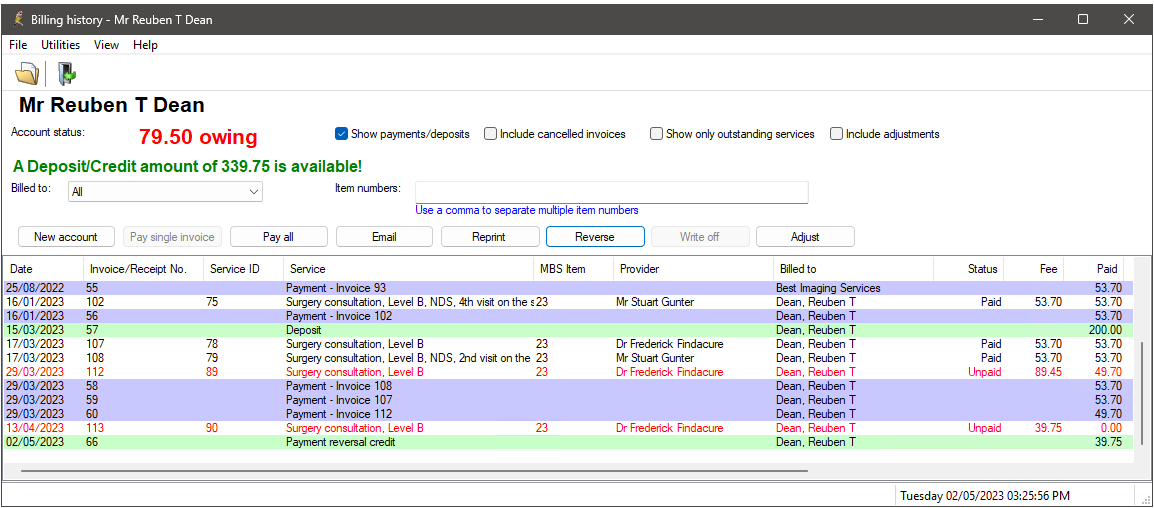Click the comma separator hint text
Image resolution: width=1154 pixels, height=508 pixels.
[527, 210]
